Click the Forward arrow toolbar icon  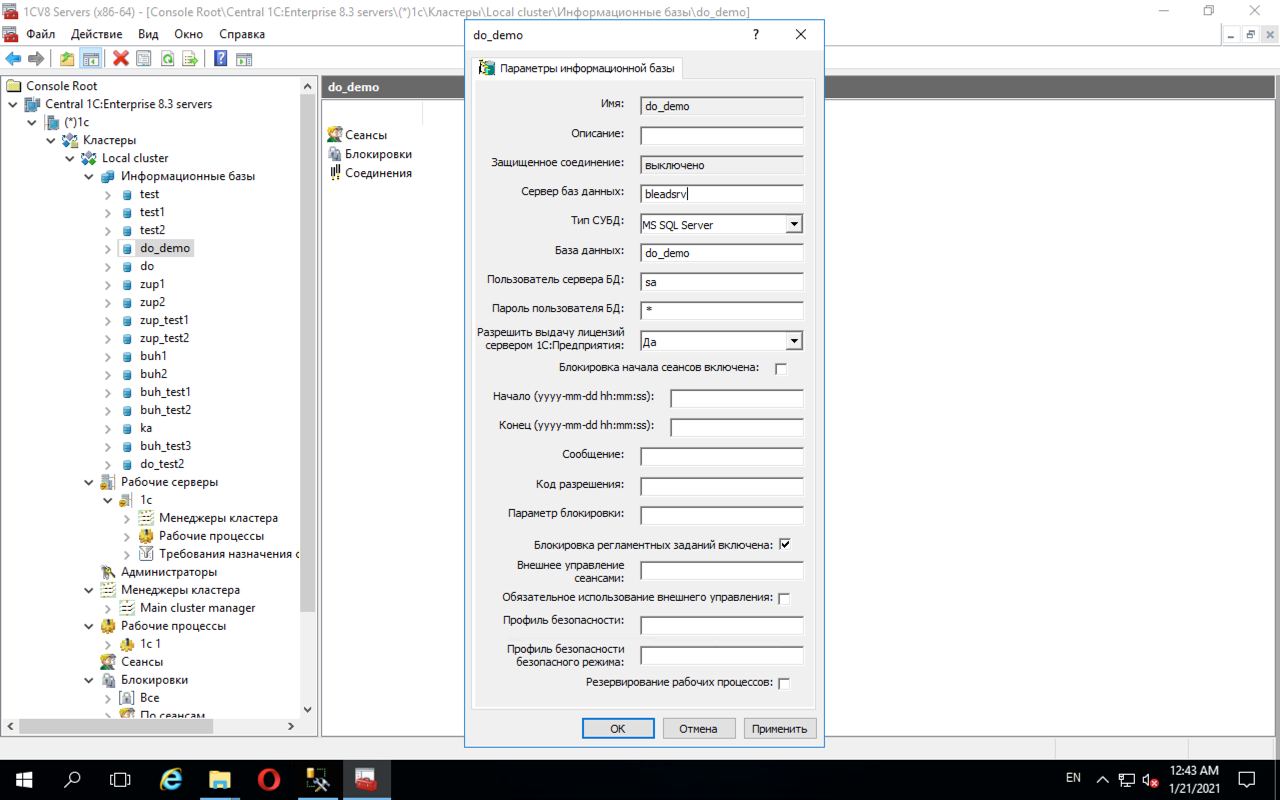coord(36,59)
